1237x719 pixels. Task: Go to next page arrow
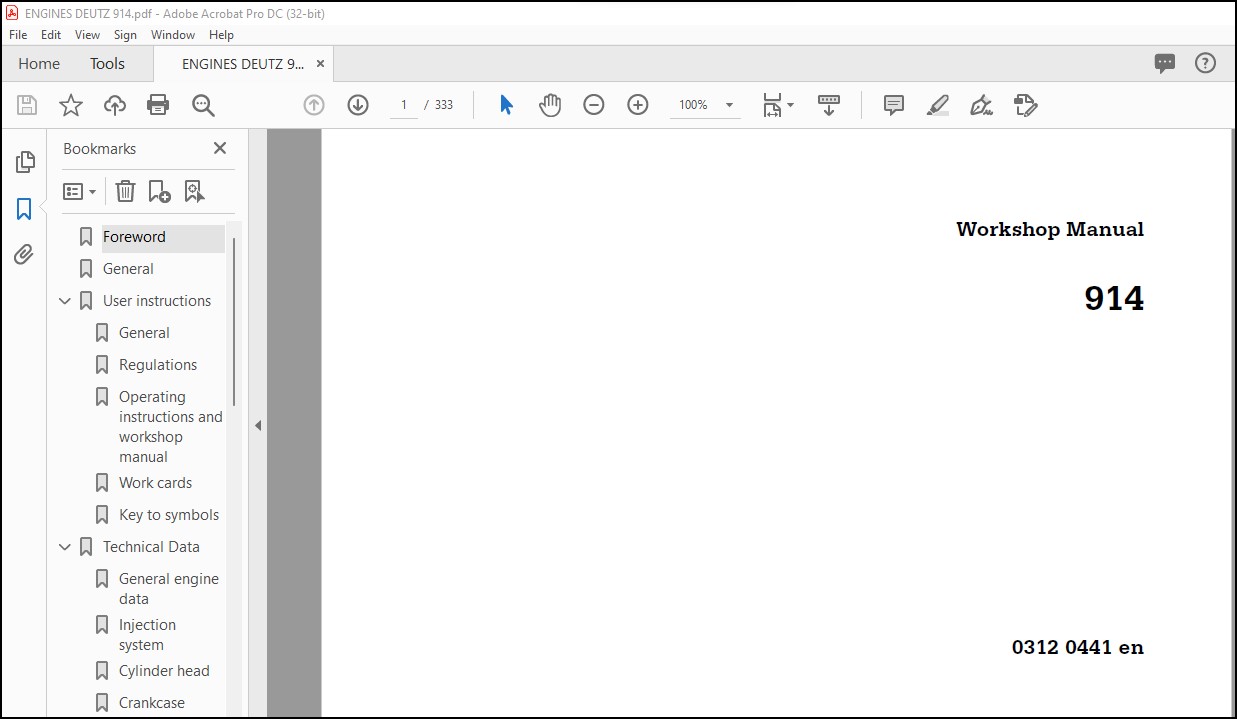click(358, 105)
